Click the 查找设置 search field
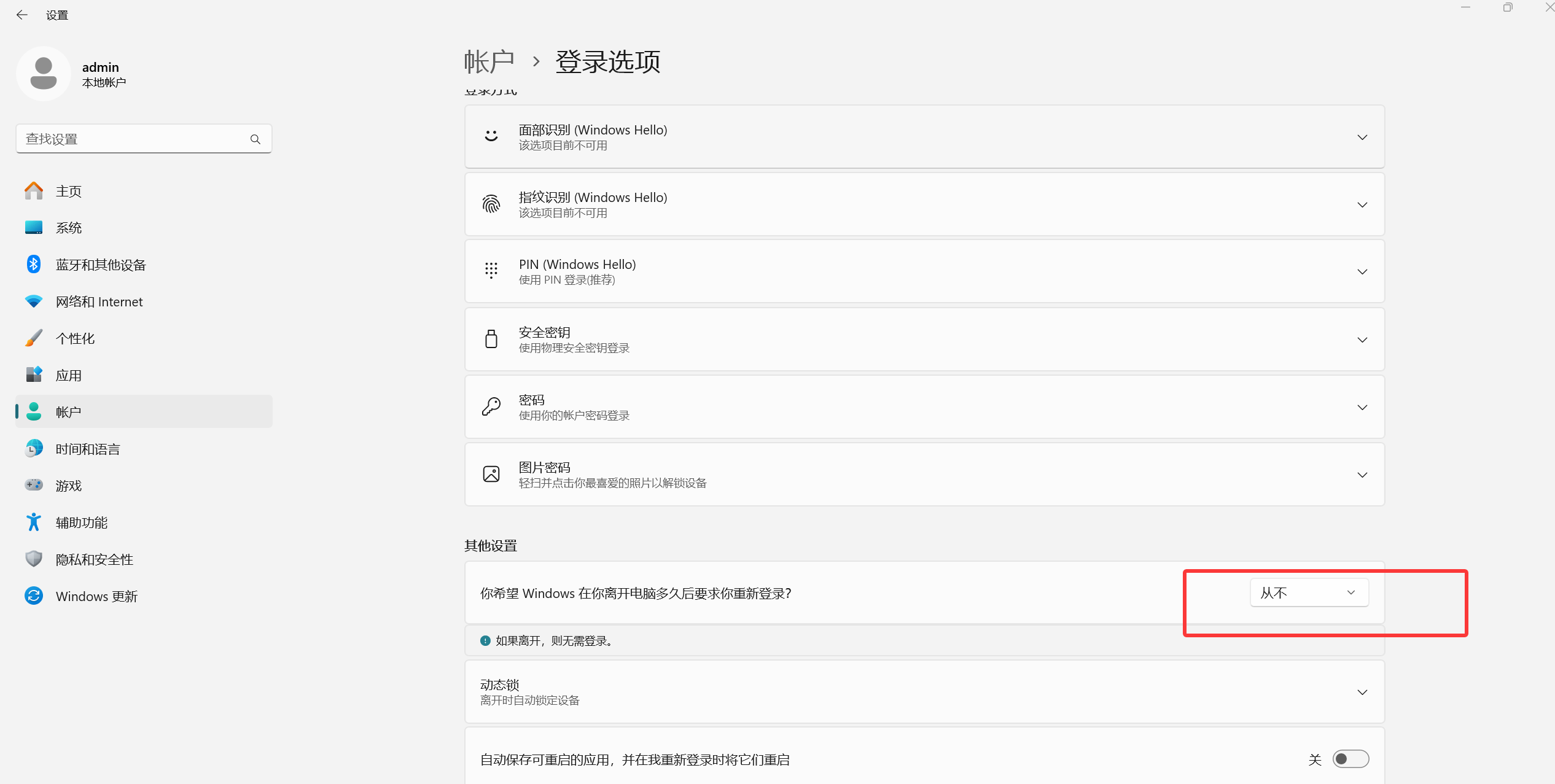The height and width of the screenshot is (784, 1555). [x=132, y=139]
